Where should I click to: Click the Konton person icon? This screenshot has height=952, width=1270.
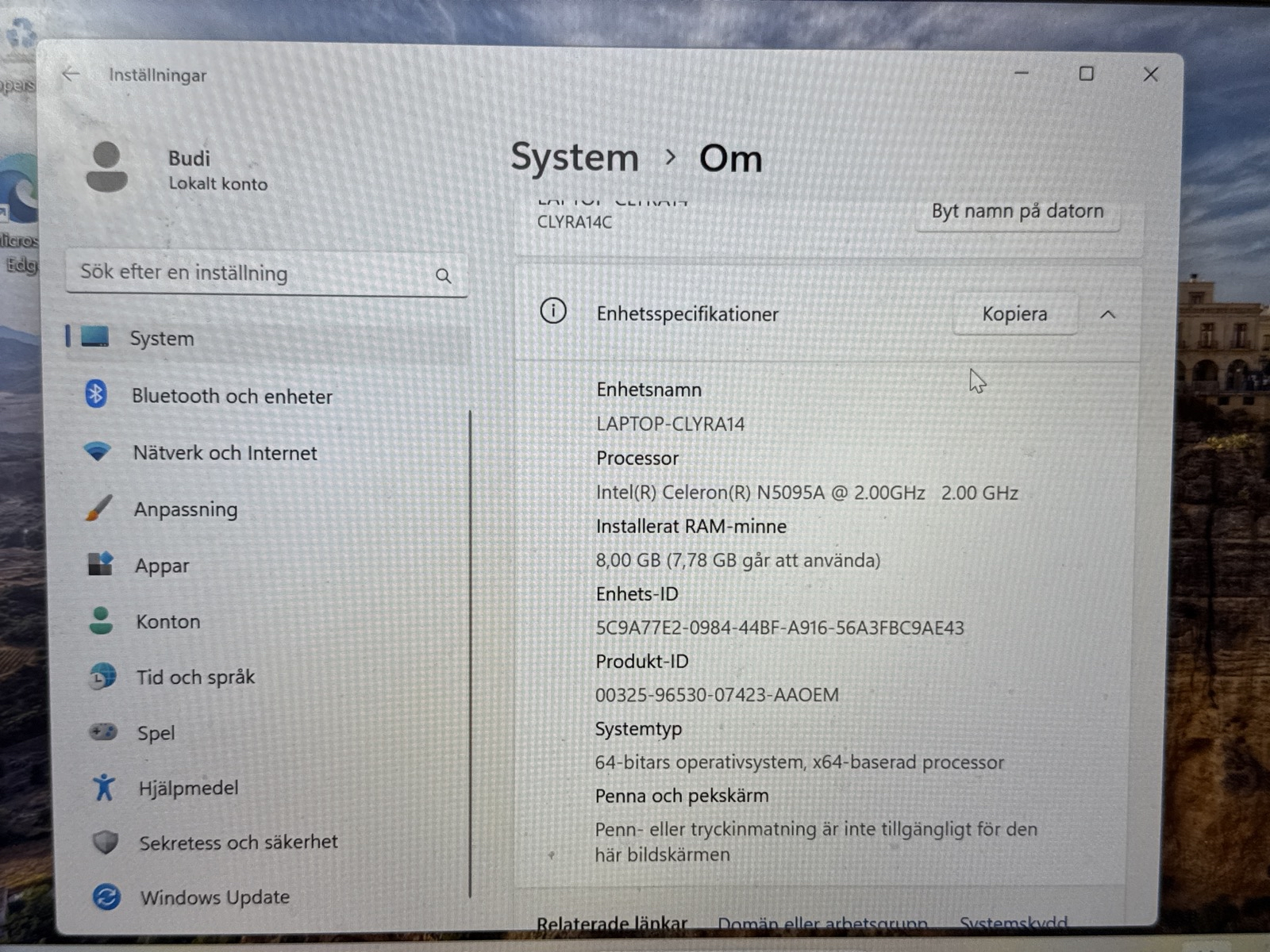point(101,620)
